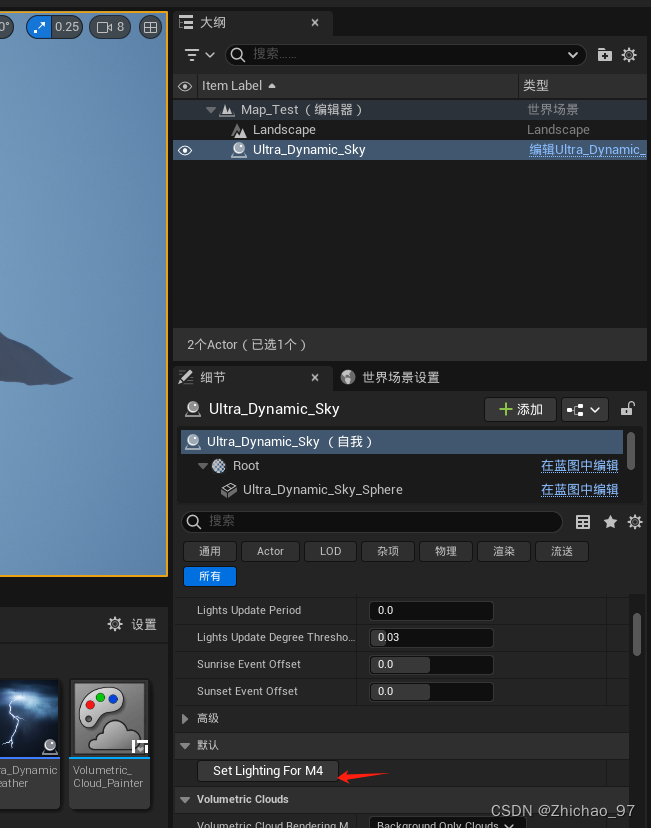The height and width of the screenshot is (828, 651).
Task: Filter by 流送 category
Action: [562, 551]
